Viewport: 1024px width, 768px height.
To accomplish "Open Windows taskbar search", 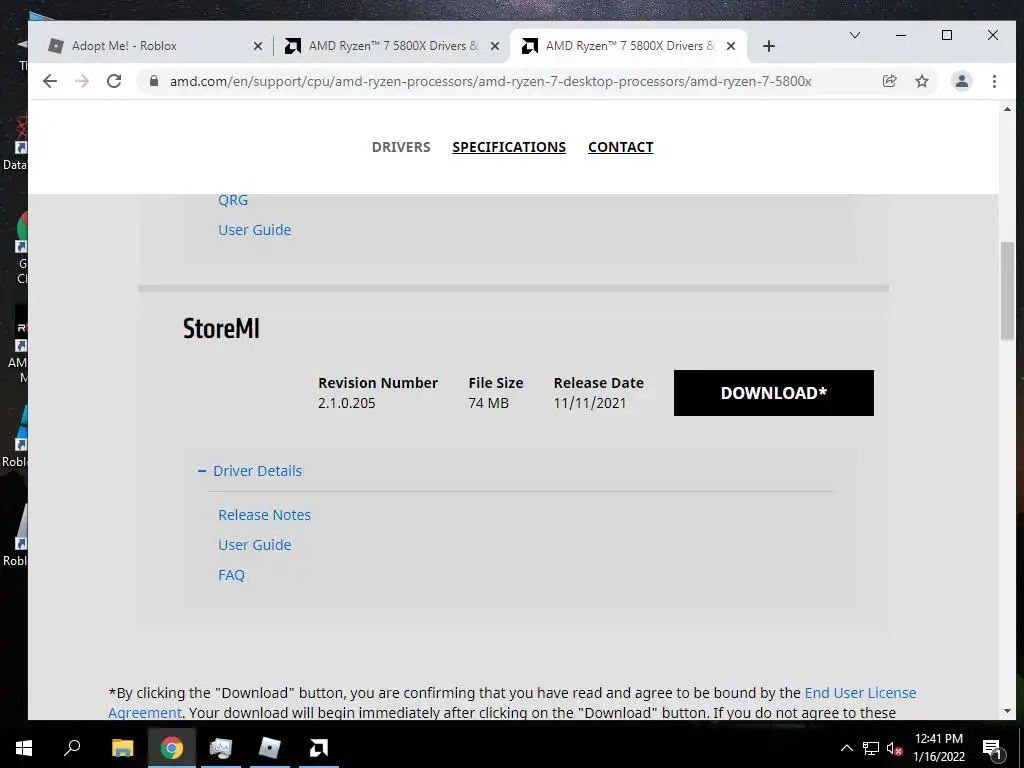I will pyautogui.click(x=72, y=748).
